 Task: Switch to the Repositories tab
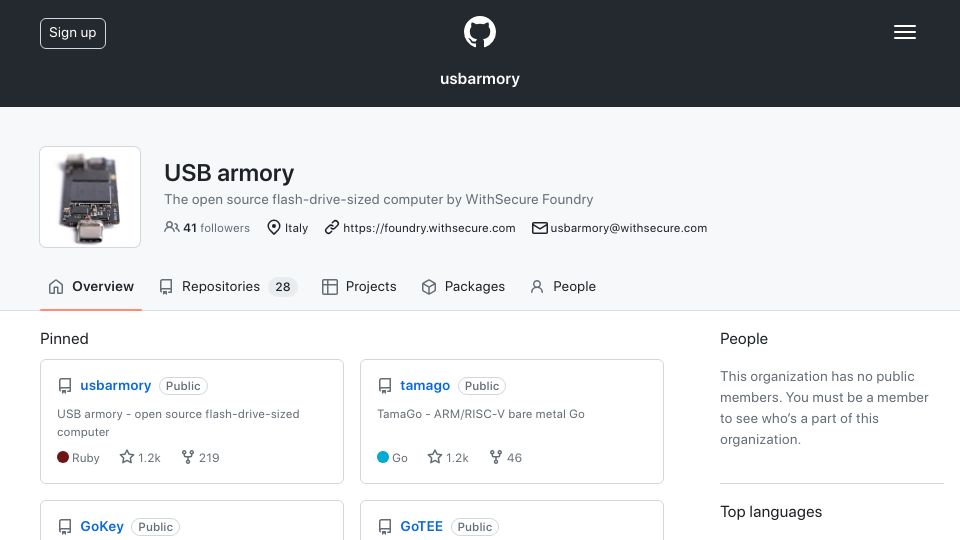pyautogui.click(x=228, y=287)
